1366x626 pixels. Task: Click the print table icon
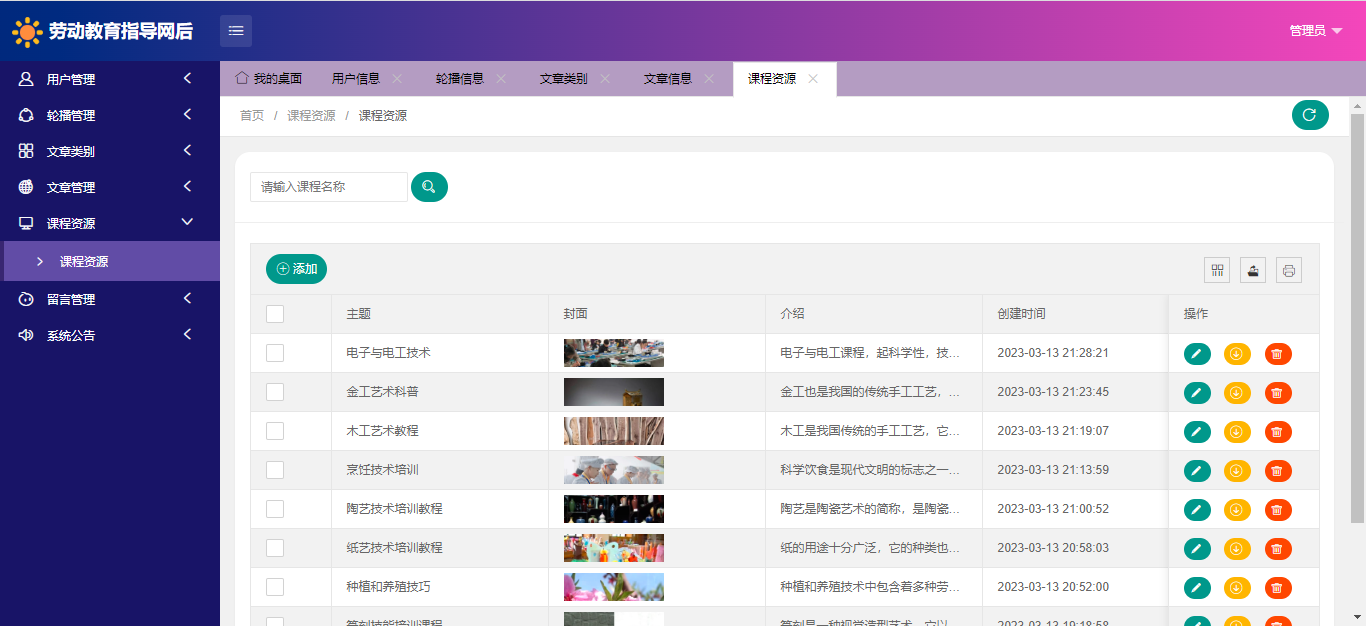(1289, 270)
